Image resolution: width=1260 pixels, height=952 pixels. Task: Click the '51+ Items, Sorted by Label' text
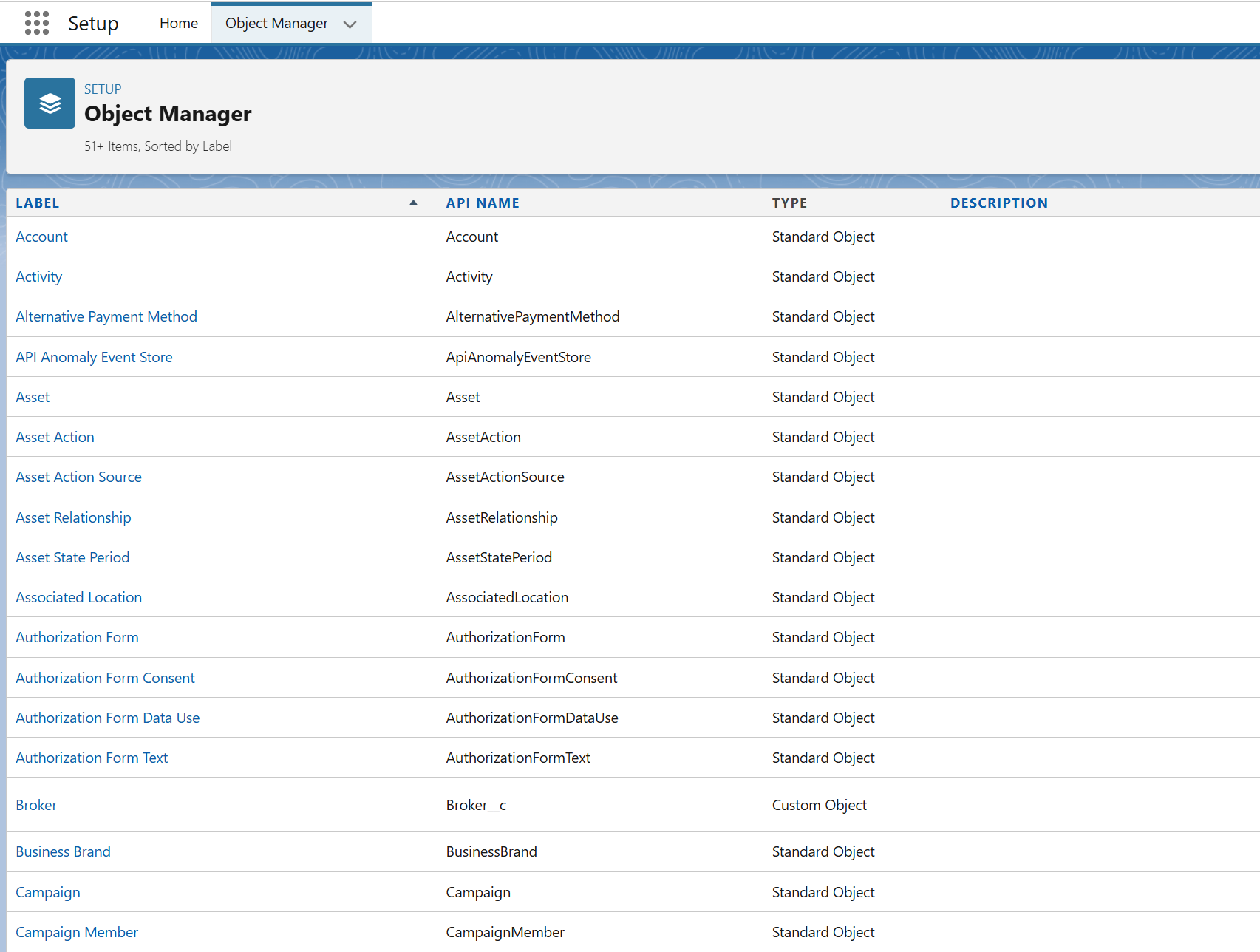158,146
